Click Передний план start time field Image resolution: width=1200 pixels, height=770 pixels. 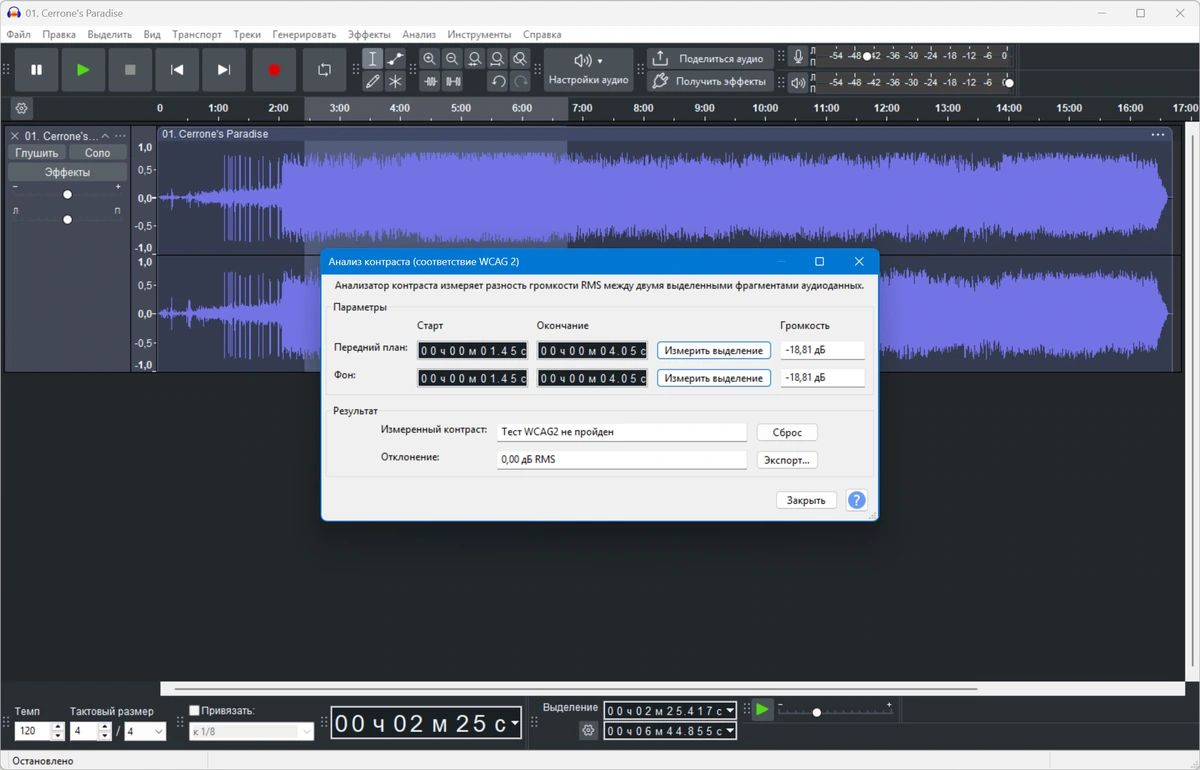tap(472, 350)
